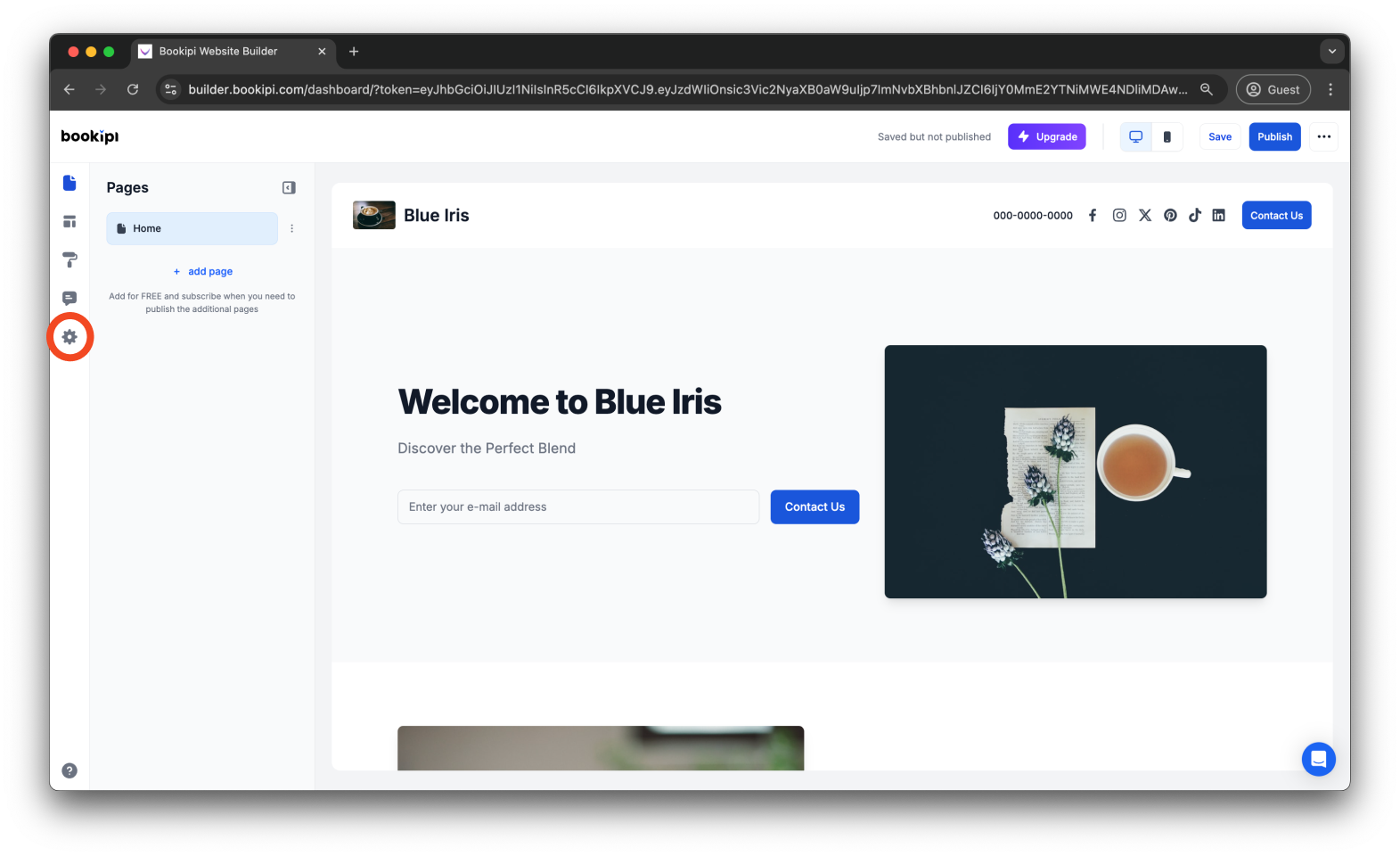Reload the page
The image size is (1400, 856).
click(133, 89)
